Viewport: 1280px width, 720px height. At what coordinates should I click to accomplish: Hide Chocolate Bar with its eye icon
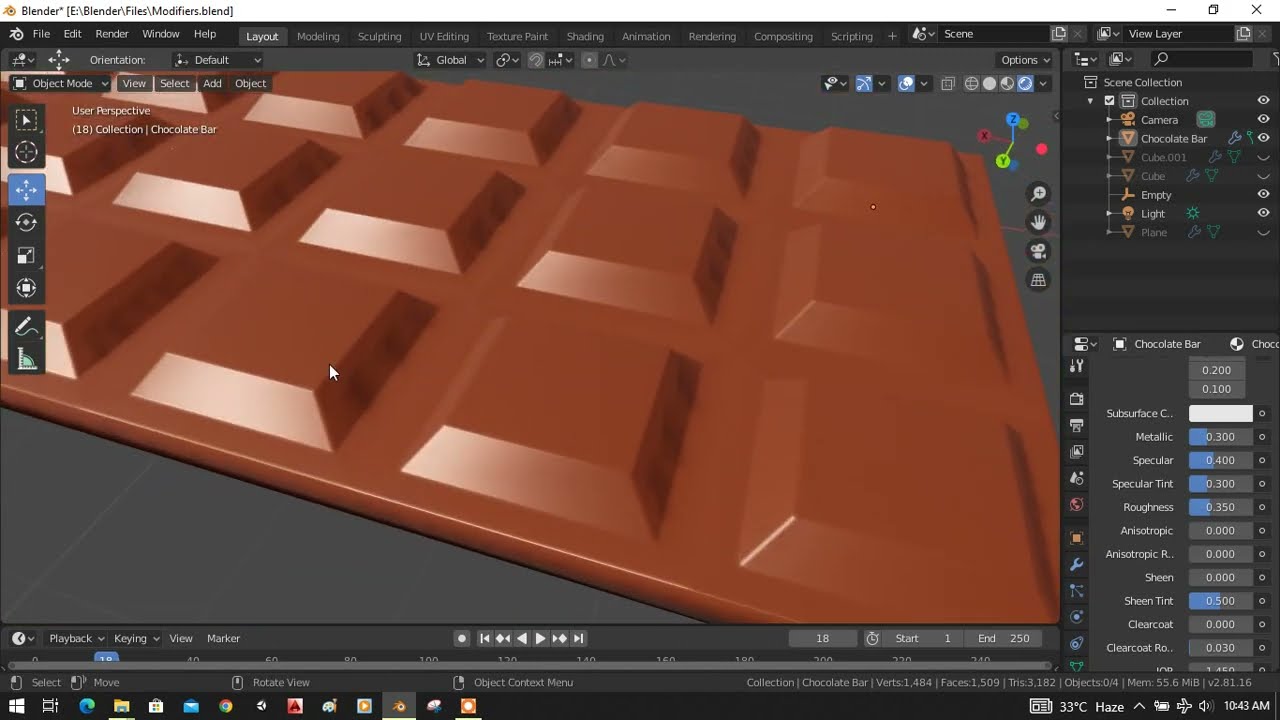(x=1263, y=138)
